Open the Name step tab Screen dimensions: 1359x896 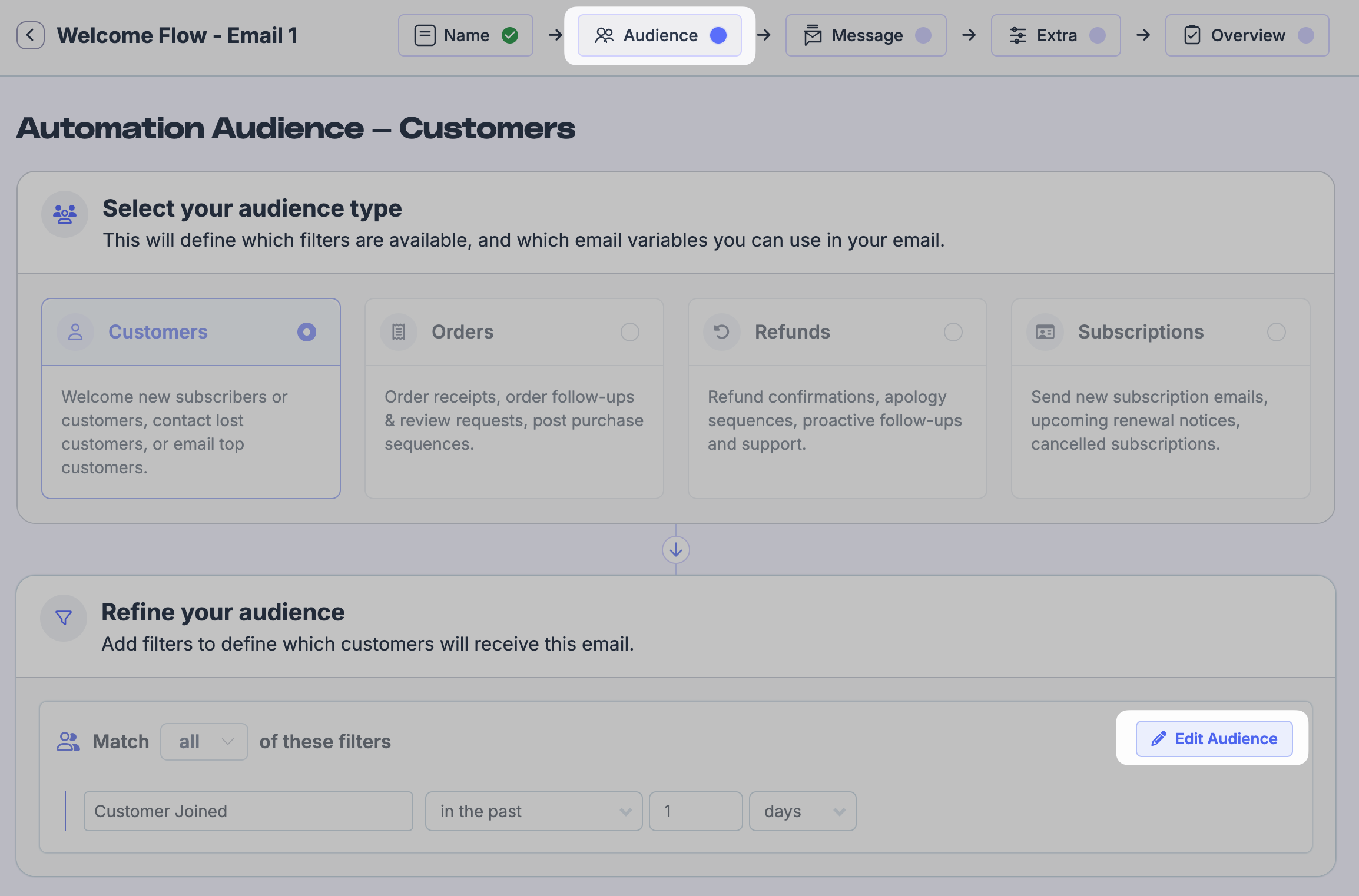[x=466, y=35]
